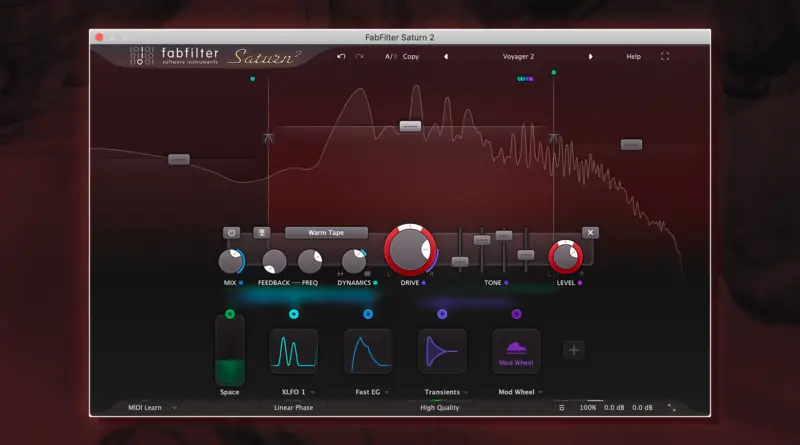This screenshot has width=800, height=445.
Task: Click the resize interface arrows icon
Action: [671, 408]
